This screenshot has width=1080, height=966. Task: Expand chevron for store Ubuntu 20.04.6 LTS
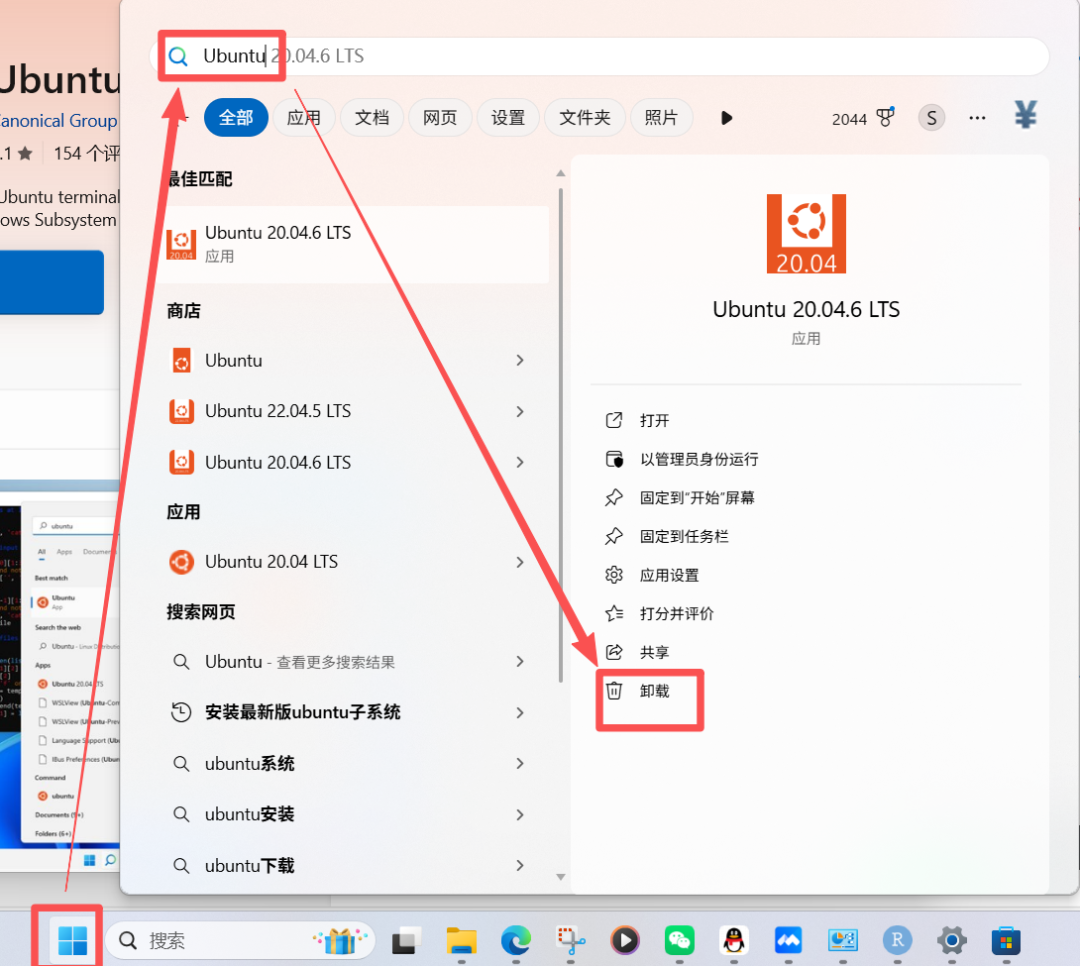pyautogui.click(x=520, y=462)
